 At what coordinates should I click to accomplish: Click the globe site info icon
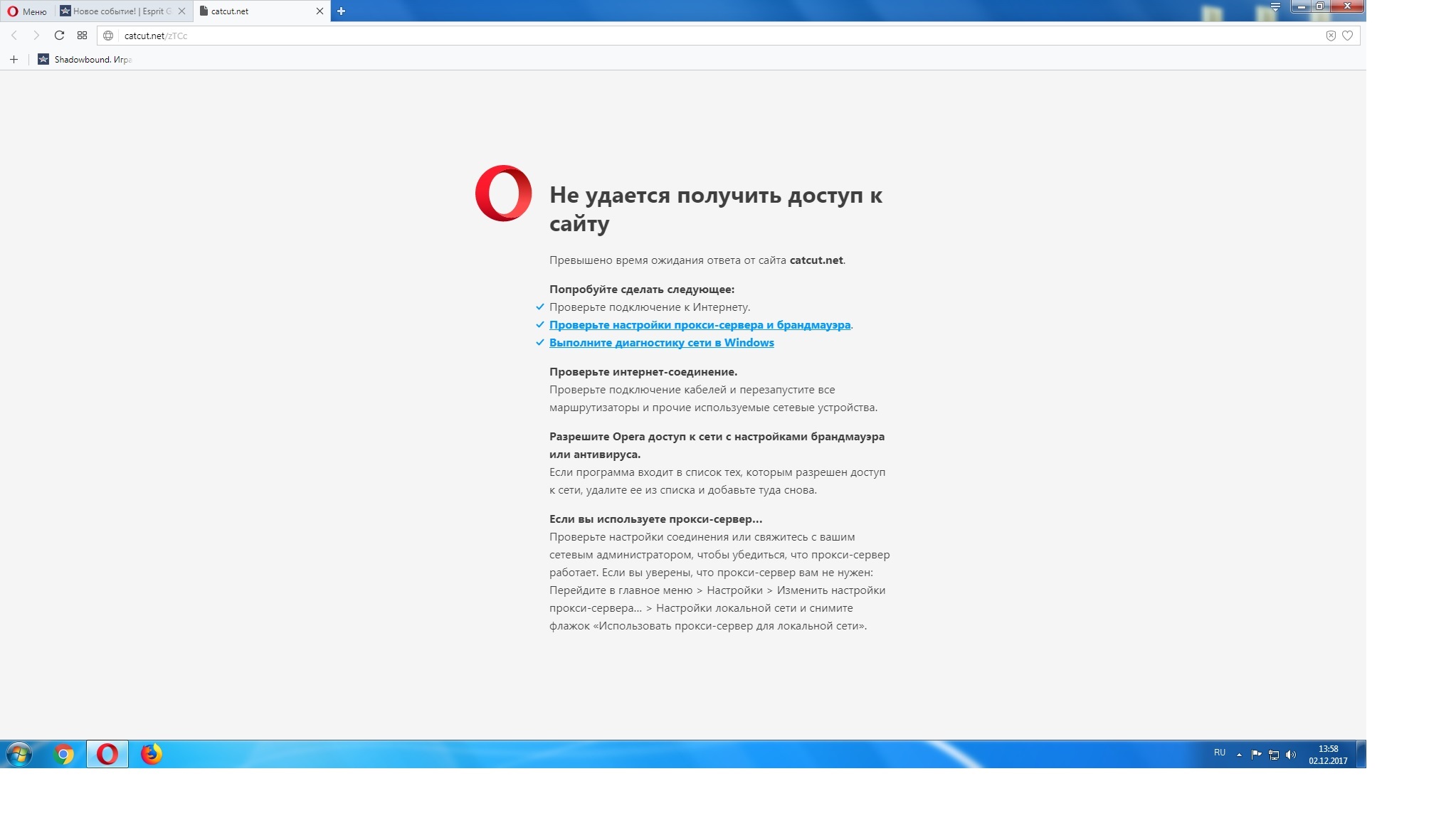[x=108, y=36]
